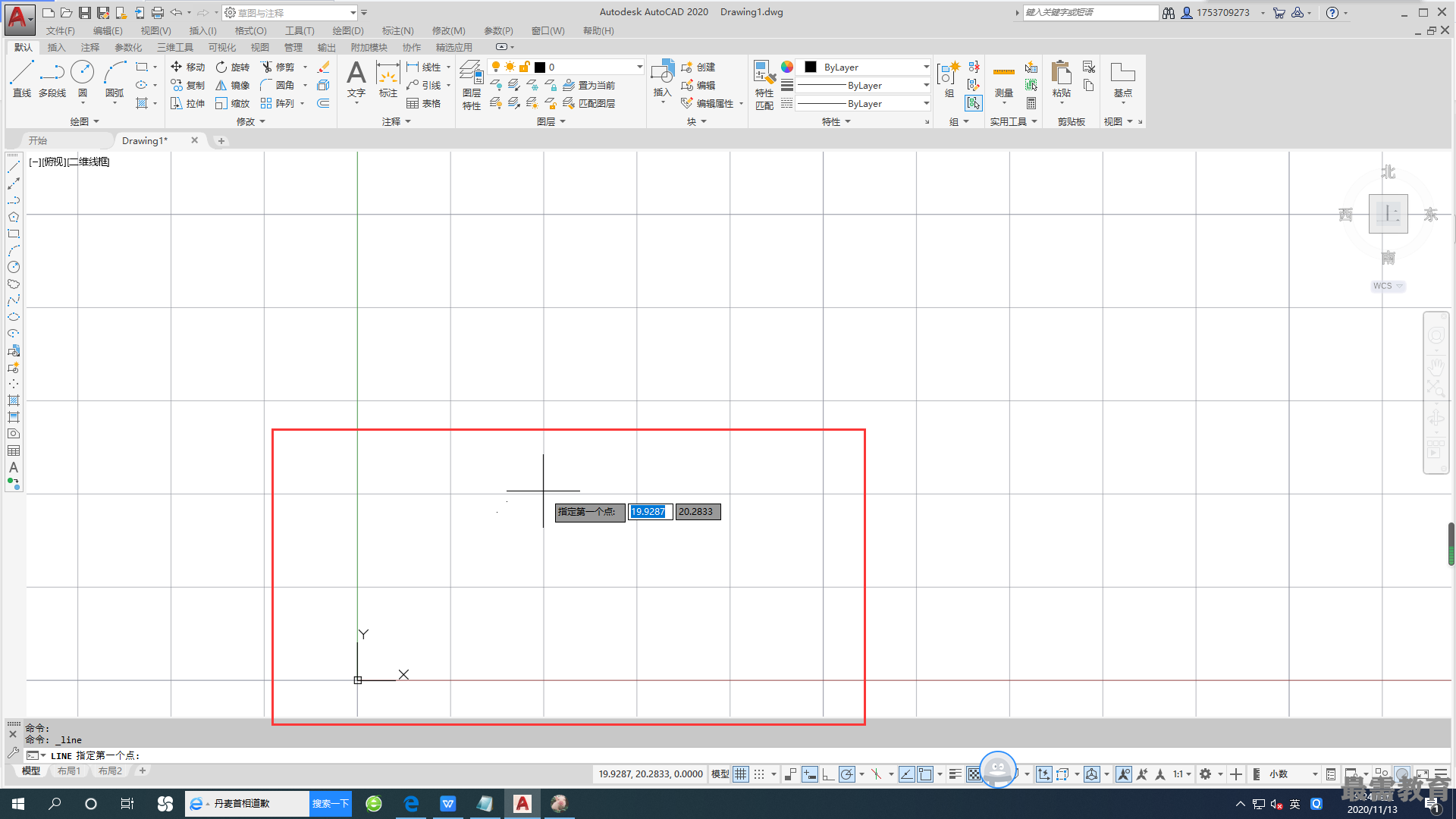Image resolution: width=1456 pixels, height=819 pixels.
Task: Open the 修改(M) menu
Action: [448, 31]
